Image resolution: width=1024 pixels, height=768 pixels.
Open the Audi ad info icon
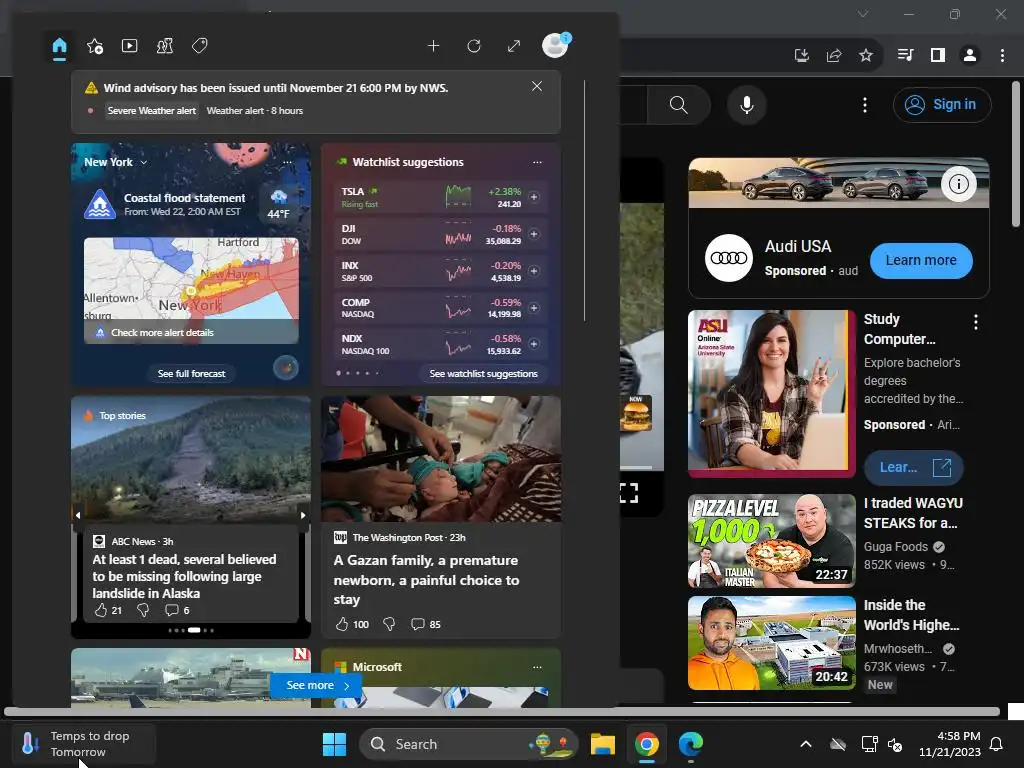[x=958, y=184]
